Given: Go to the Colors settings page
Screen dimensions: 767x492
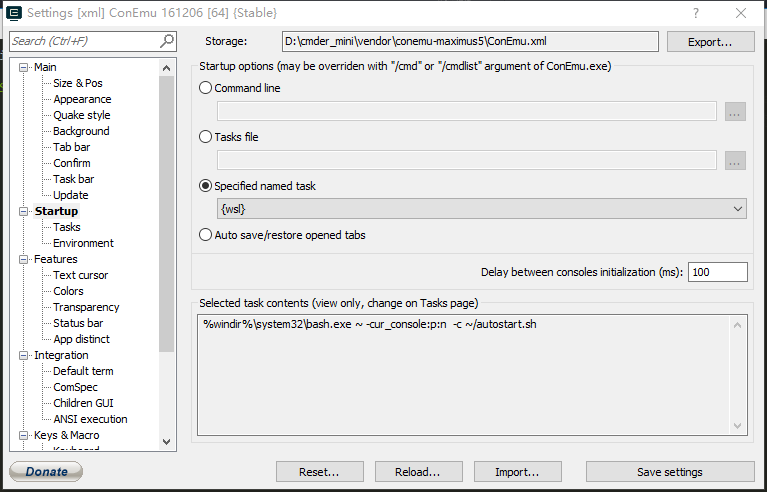Looking at the screenshot, I should [68, 291].
